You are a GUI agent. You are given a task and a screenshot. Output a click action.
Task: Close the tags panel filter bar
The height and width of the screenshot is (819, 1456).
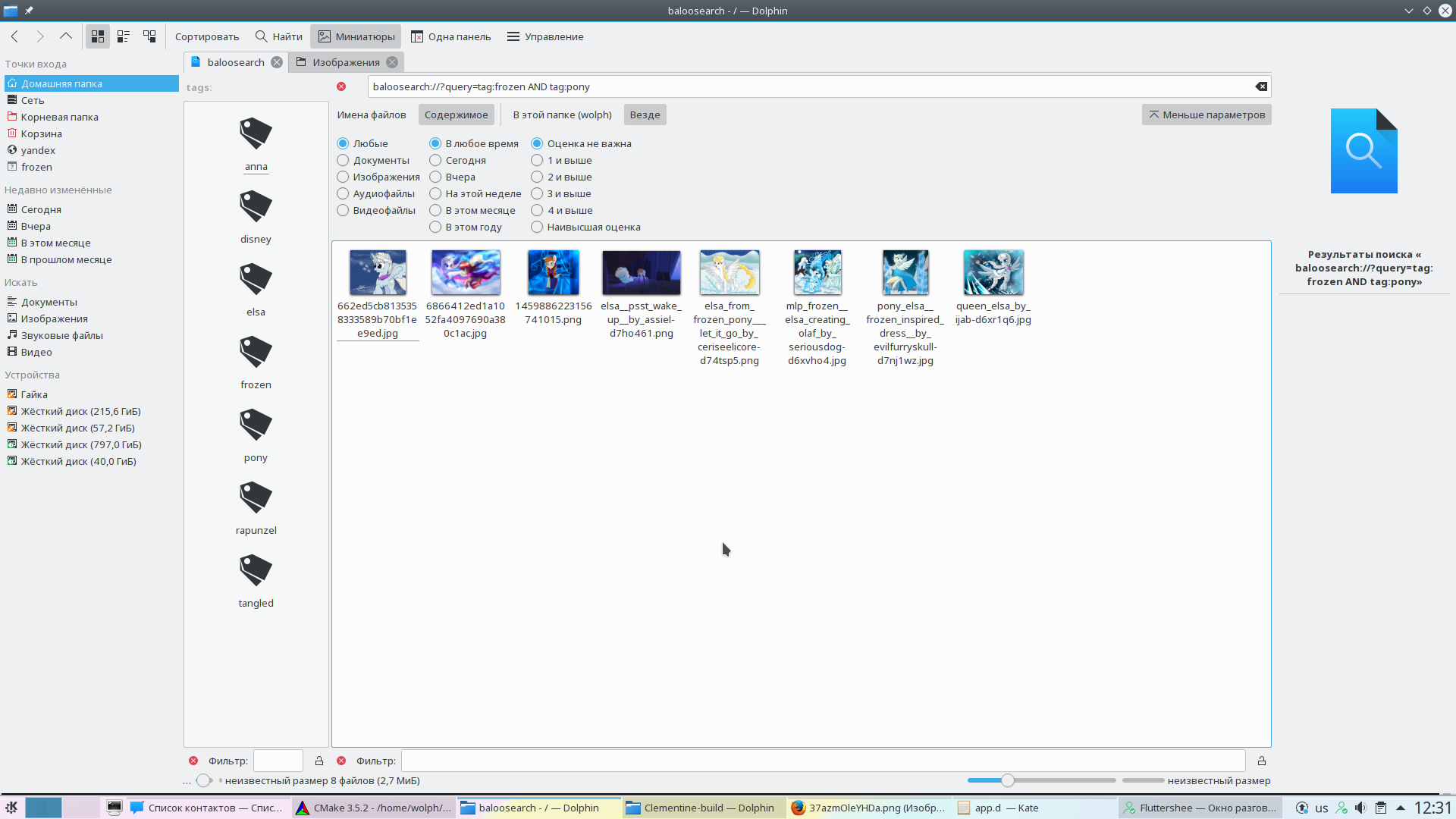[193, 761]
